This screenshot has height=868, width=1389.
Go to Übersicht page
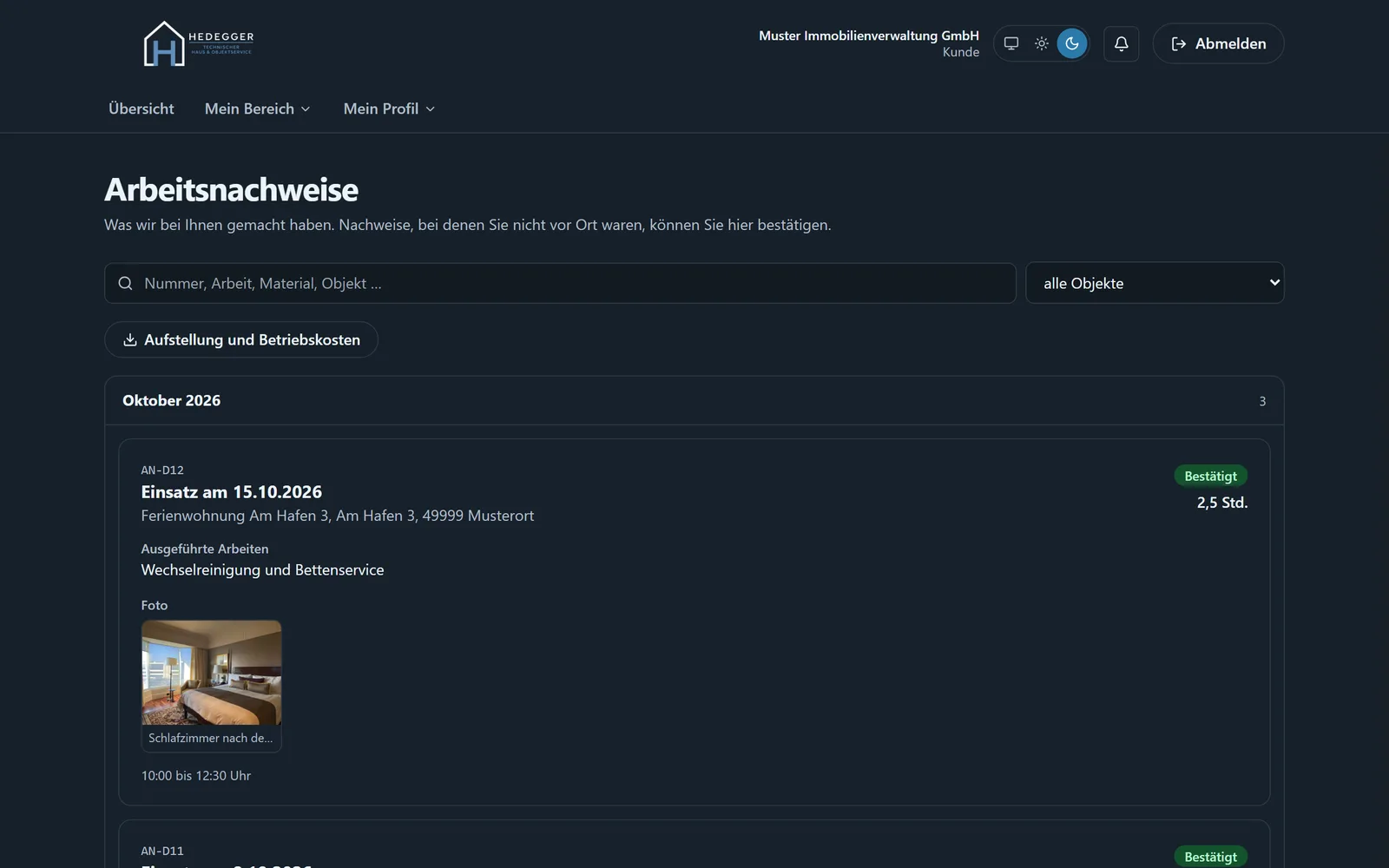click(x=142, y=108)
